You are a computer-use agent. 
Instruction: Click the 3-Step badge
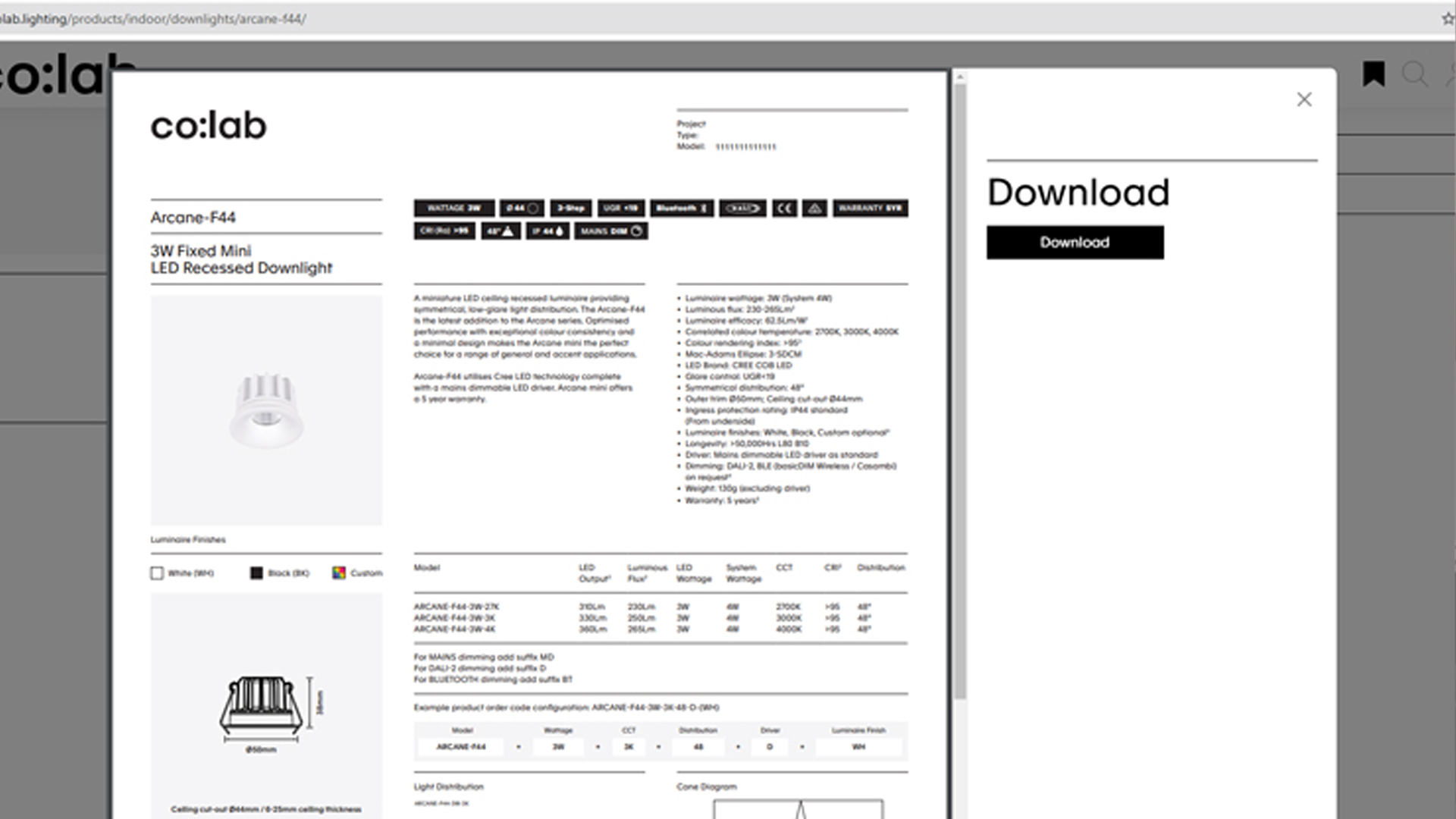click(x=571, y=208)
